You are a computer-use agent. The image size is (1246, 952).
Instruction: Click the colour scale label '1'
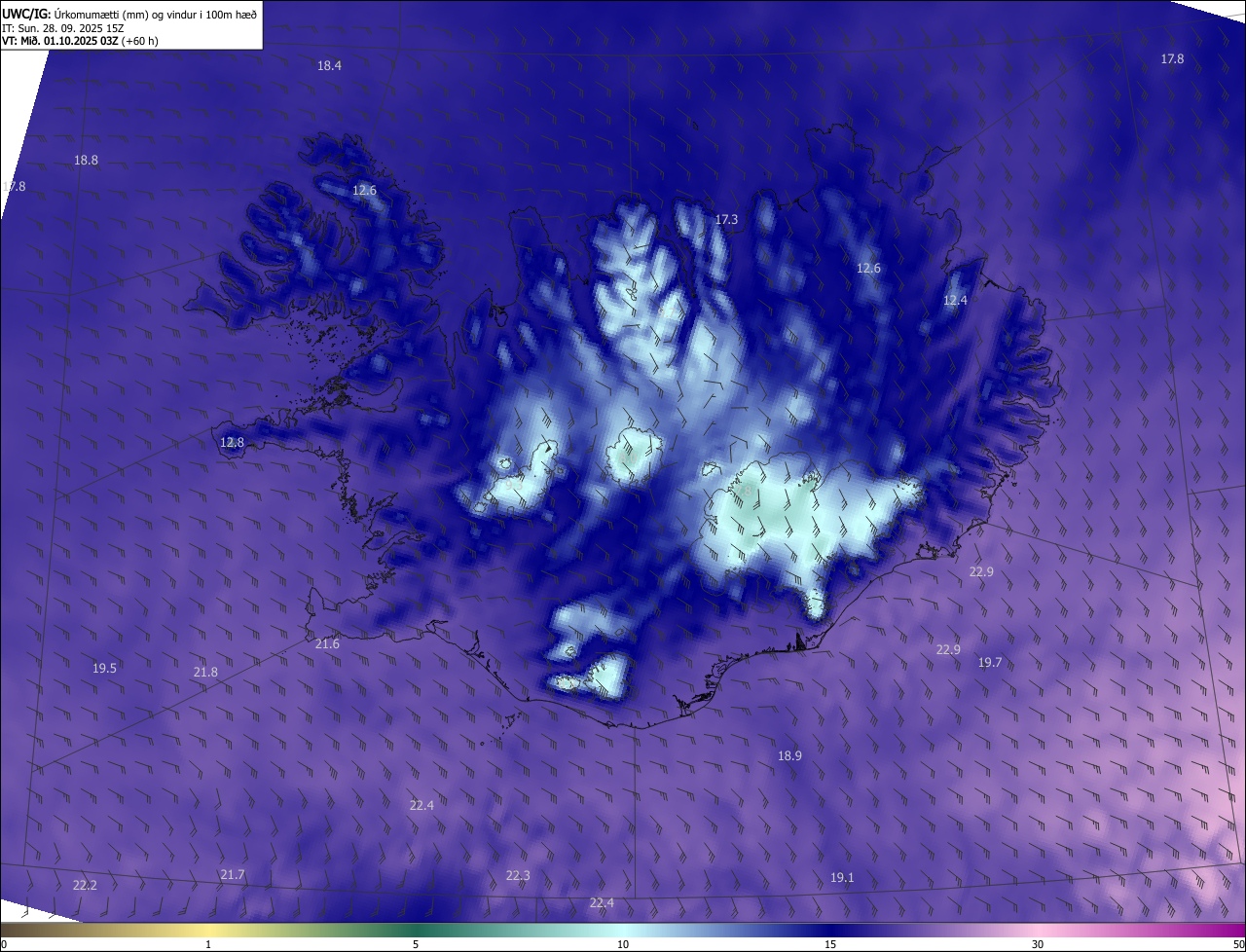(208, 944)
